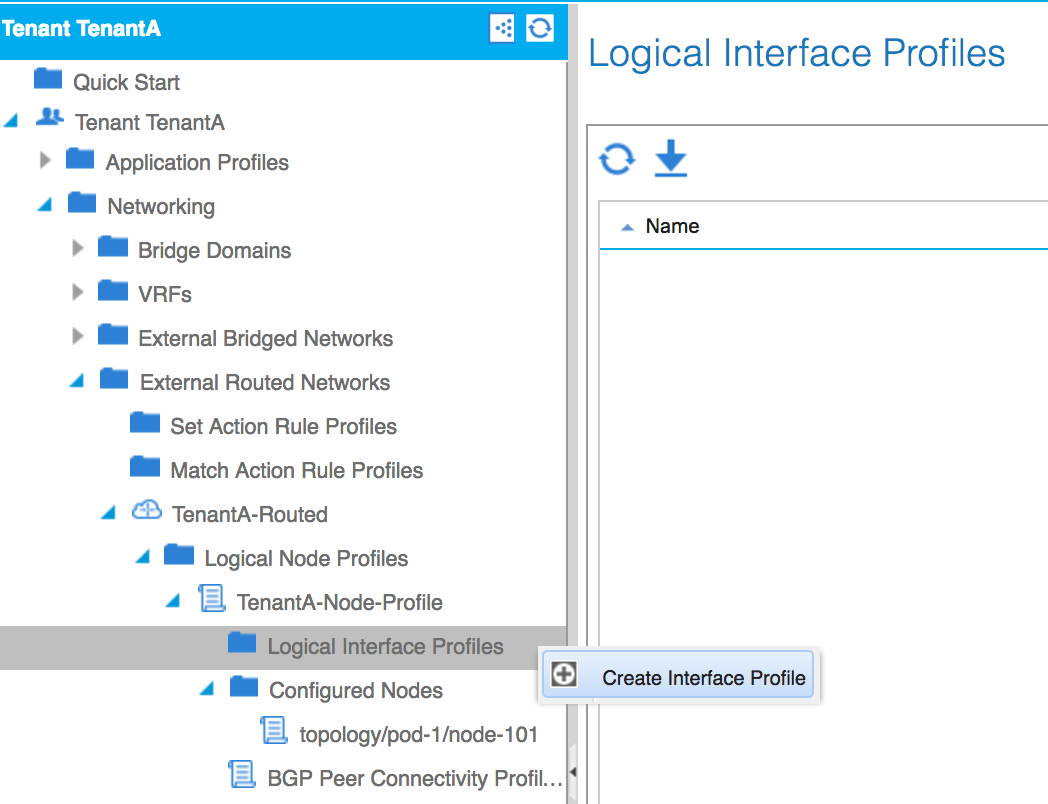Select the Configured Nodes label
Viewport: 1048px width, 804px height.
356,690
